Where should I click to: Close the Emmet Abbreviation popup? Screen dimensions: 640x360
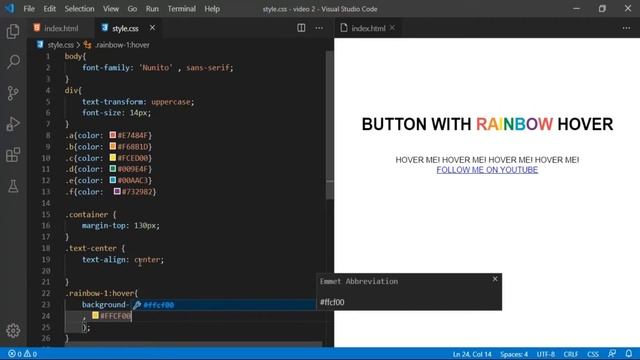coord(495,279)
